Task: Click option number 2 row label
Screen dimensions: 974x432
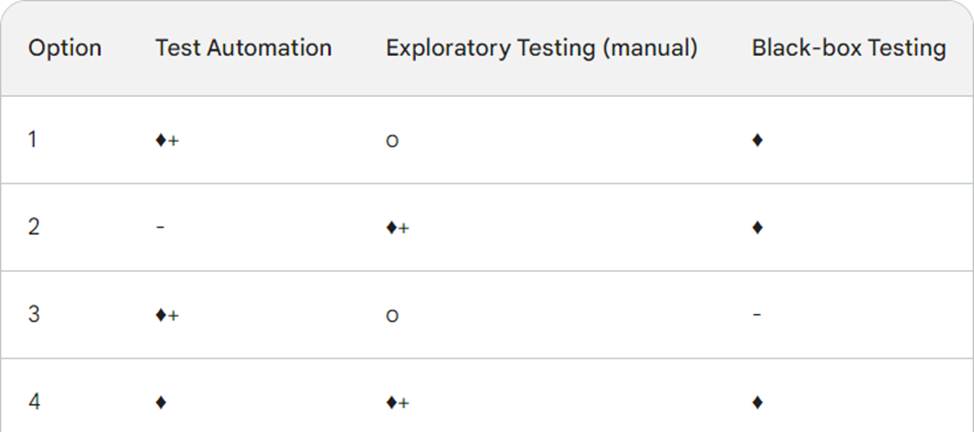Action: (x=34, y=227)
